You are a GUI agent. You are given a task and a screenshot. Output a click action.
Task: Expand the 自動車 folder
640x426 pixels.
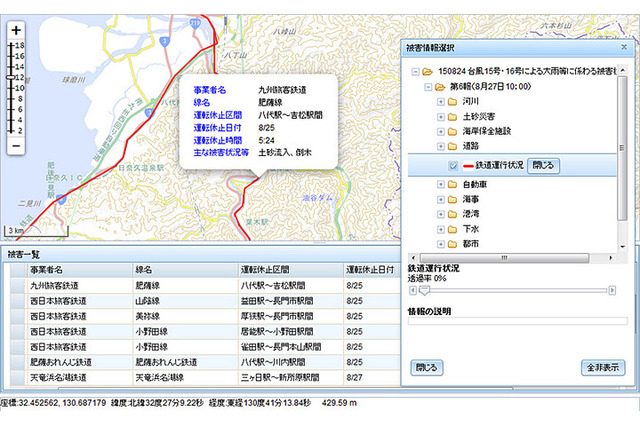coord(441,184)
